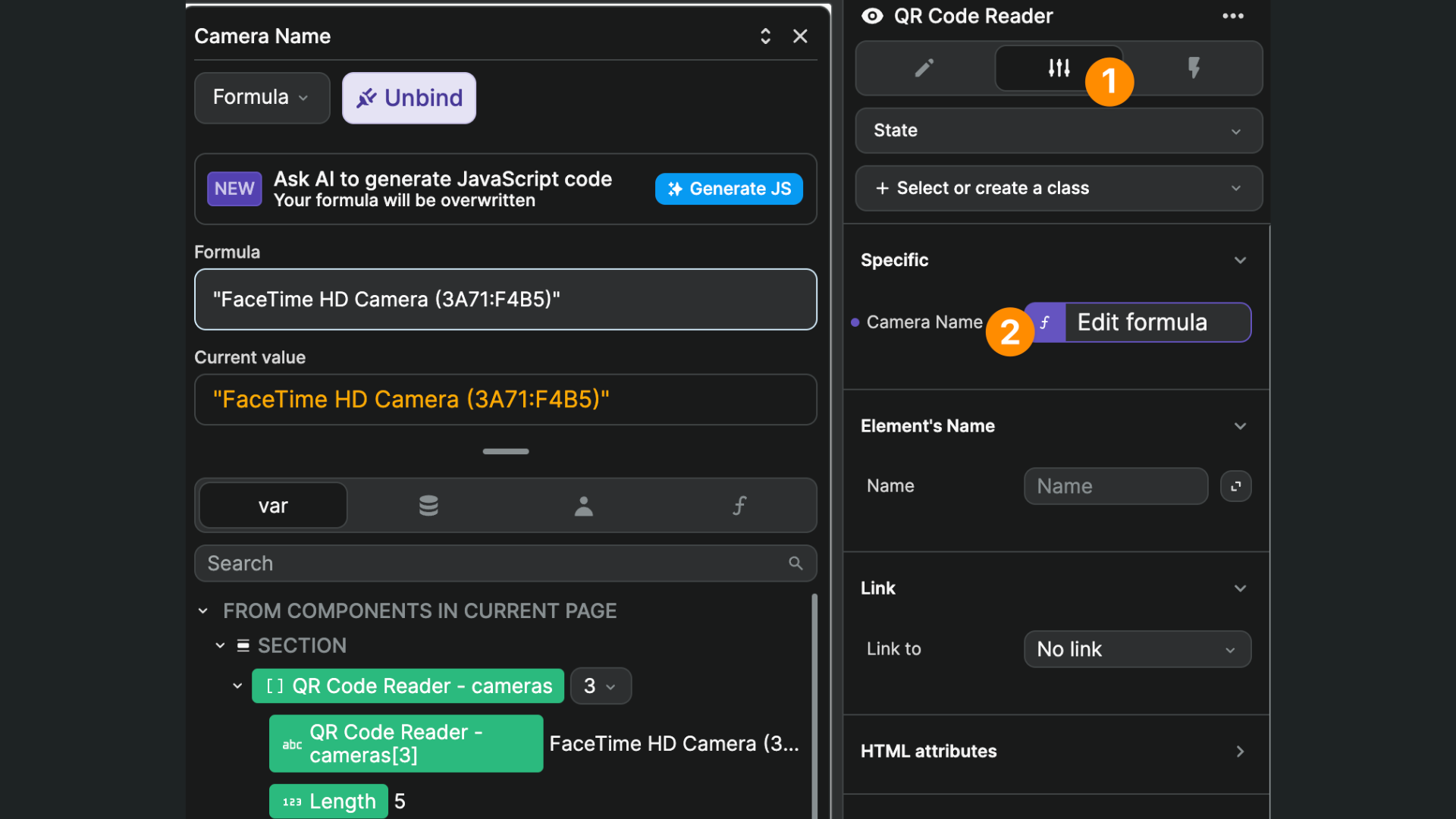Viewport: 1456px width, 819px height.
Task: Expand the Name field using the resize icon
Action: [x=1236, y=486]
